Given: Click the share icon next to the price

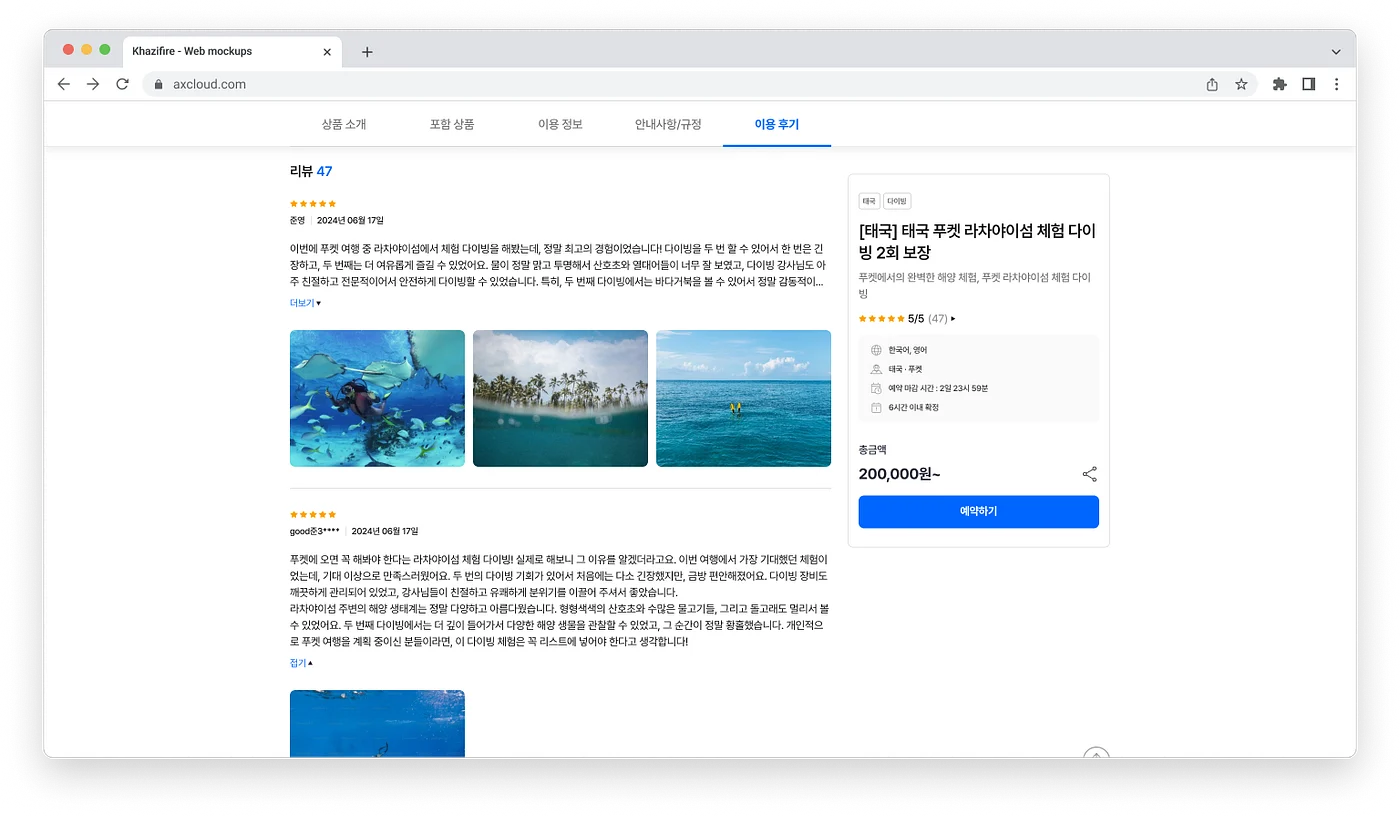Looking at the screenshot, I should (1089, 474).
